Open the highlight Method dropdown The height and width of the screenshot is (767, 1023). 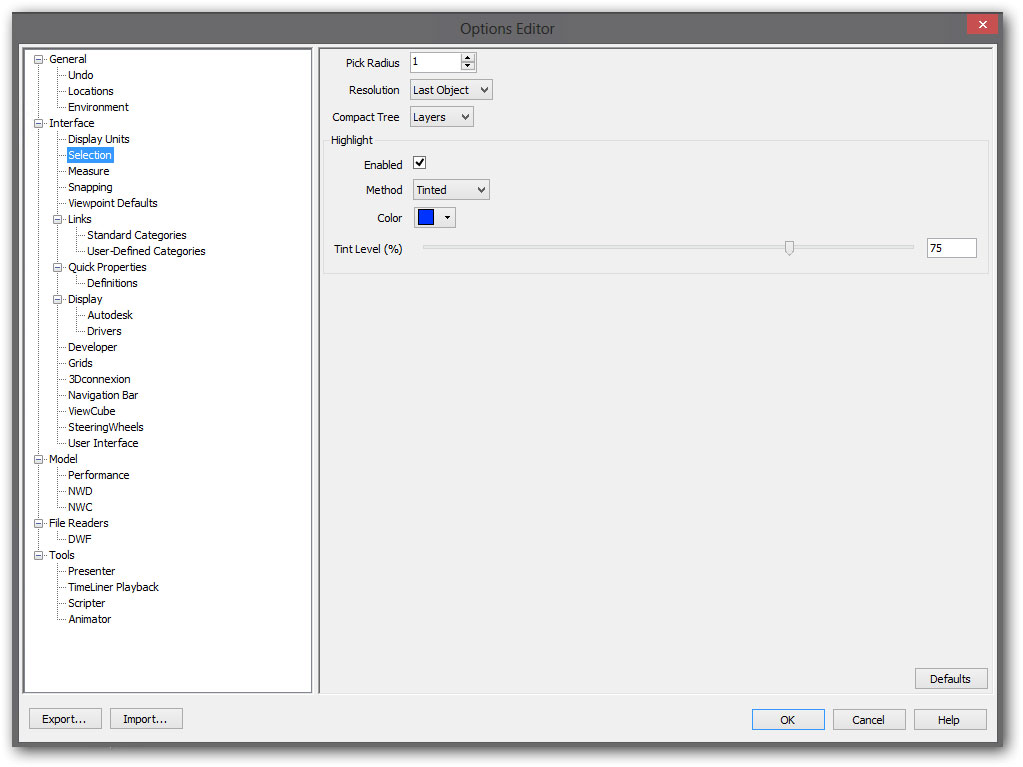(x=451, y=190)
